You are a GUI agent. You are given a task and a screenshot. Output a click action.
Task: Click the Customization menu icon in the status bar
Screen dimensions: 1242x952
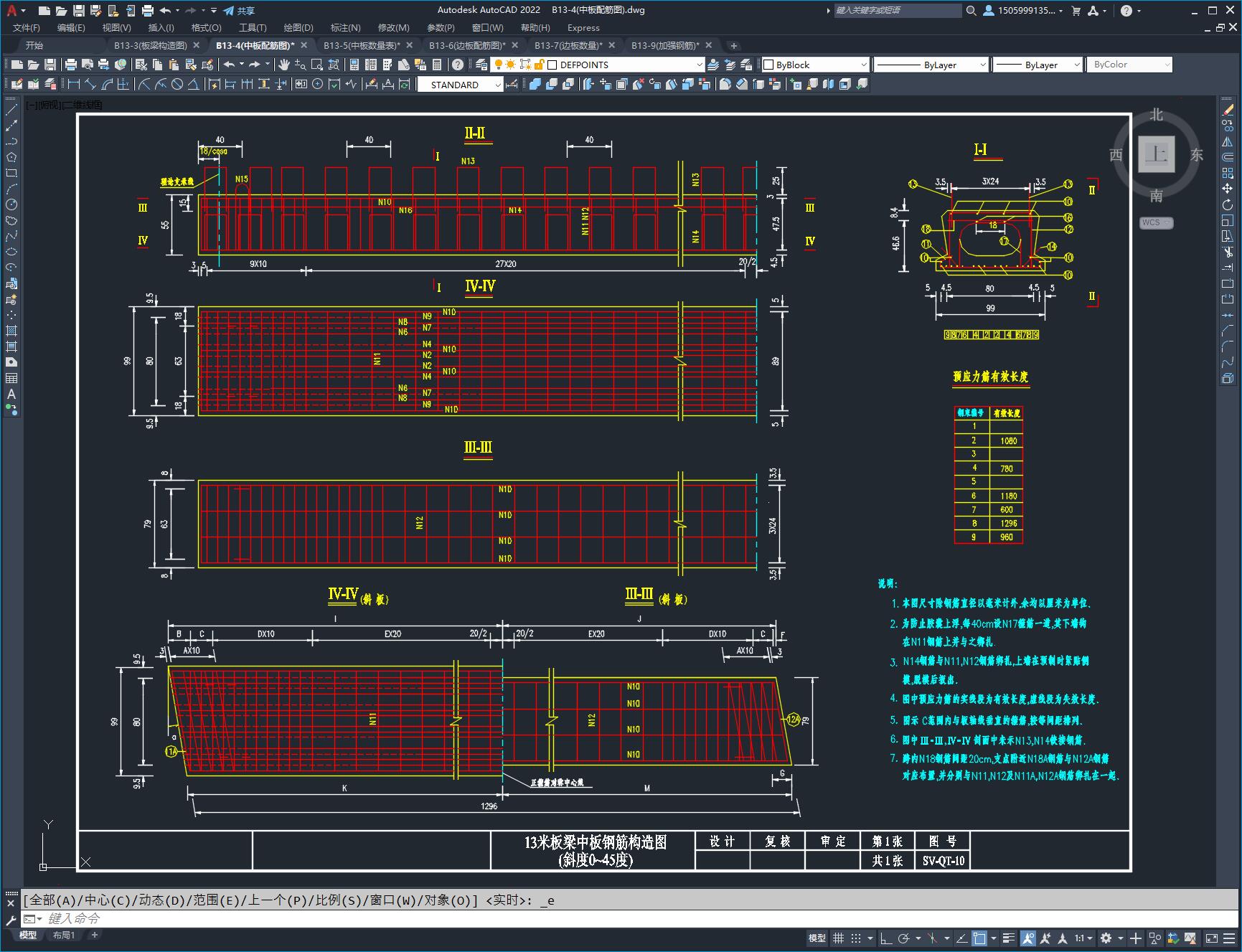pos(1230,938)
